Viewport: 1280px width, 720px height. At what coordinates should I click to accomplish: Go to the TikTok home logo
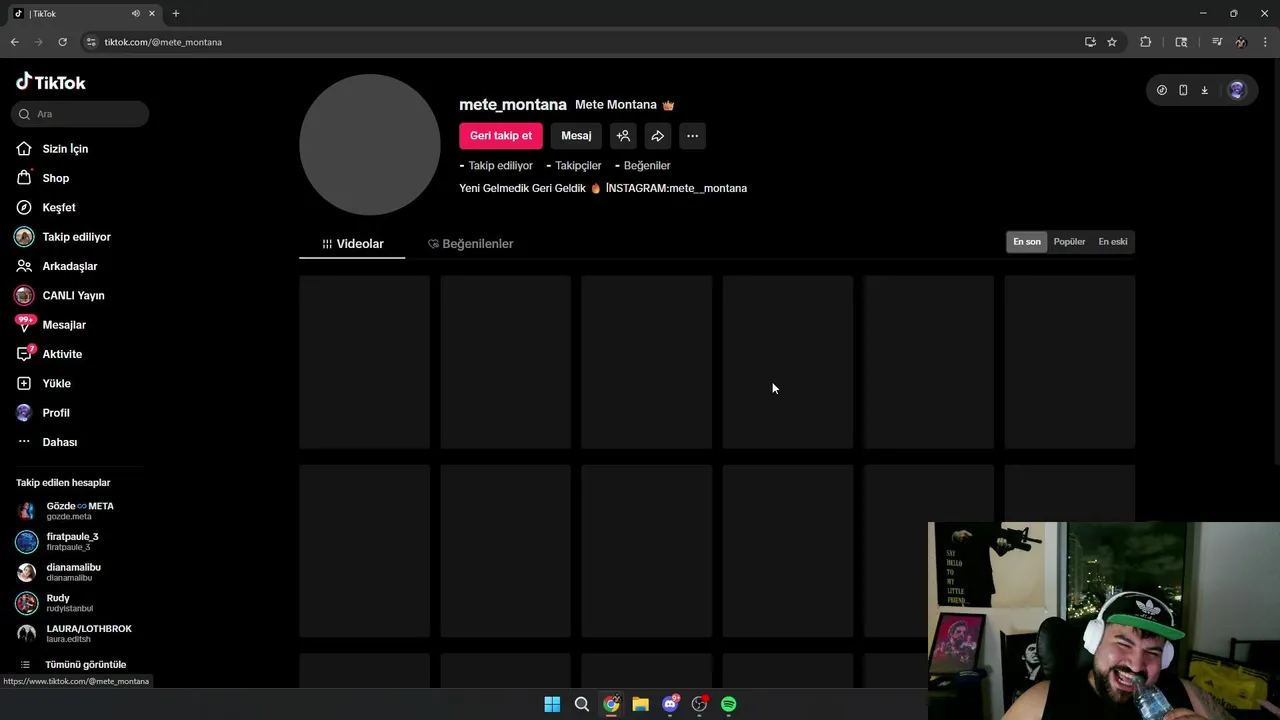click(x=51, y=82)
